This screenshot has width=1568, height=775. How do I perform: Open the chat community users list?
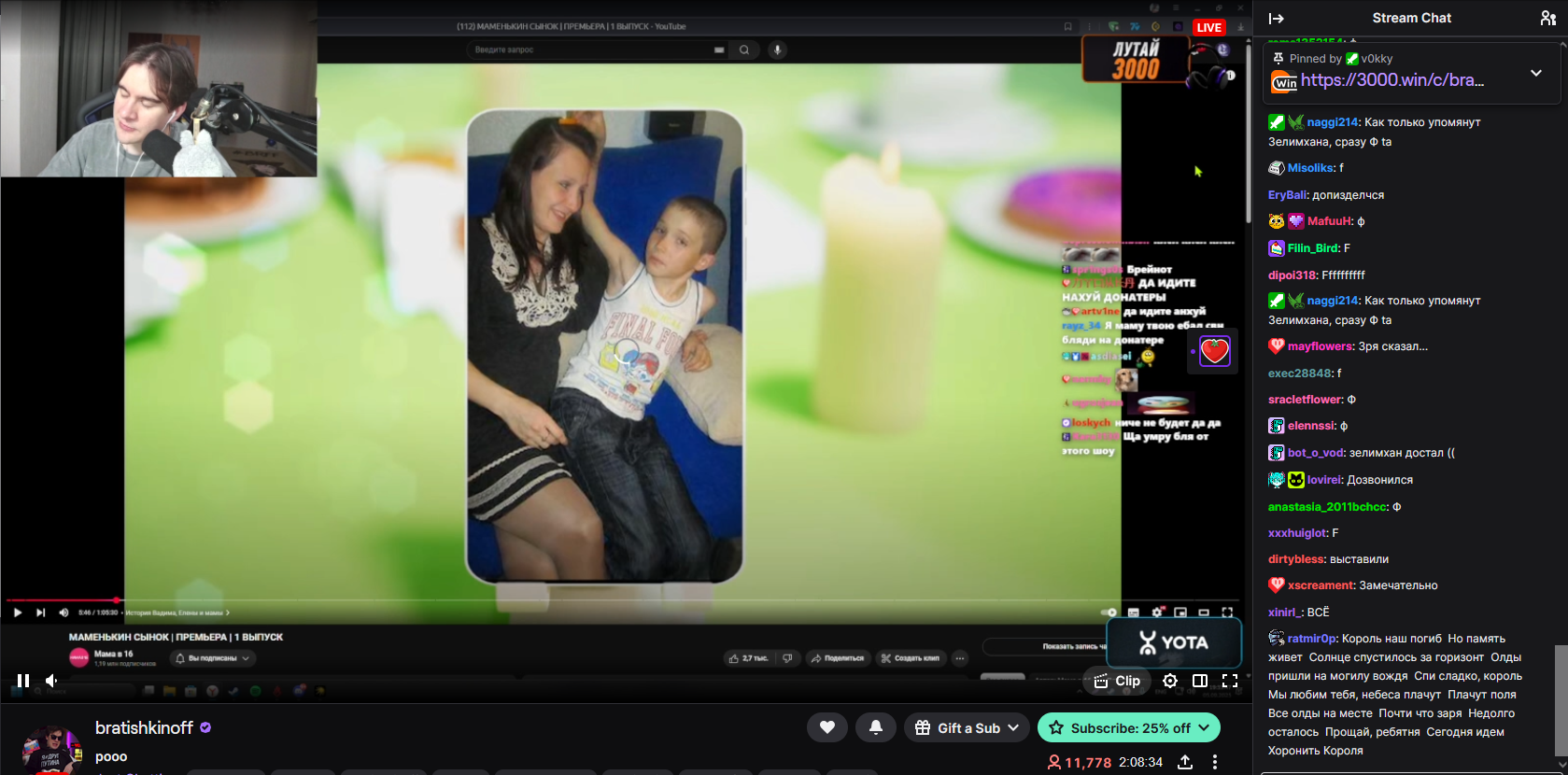(1547, 18)
